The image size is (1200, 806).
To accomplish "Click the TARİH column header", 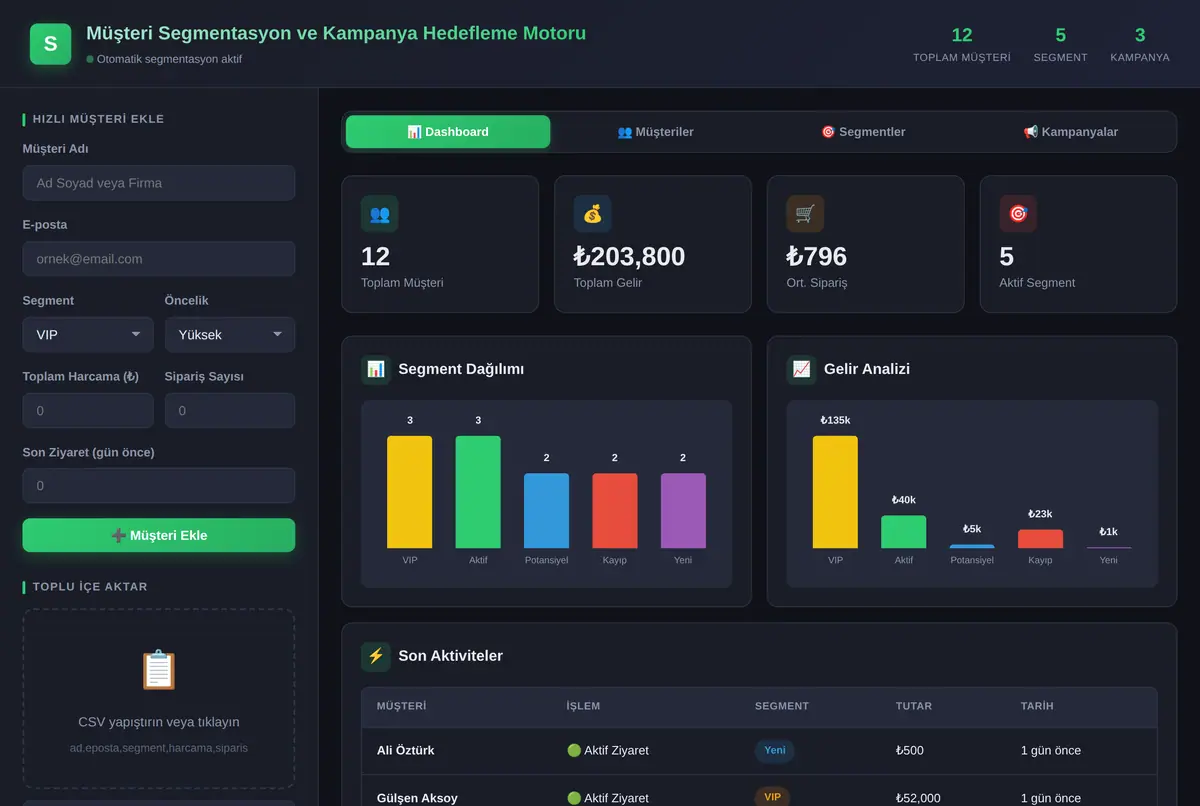I will (1037, 706).
